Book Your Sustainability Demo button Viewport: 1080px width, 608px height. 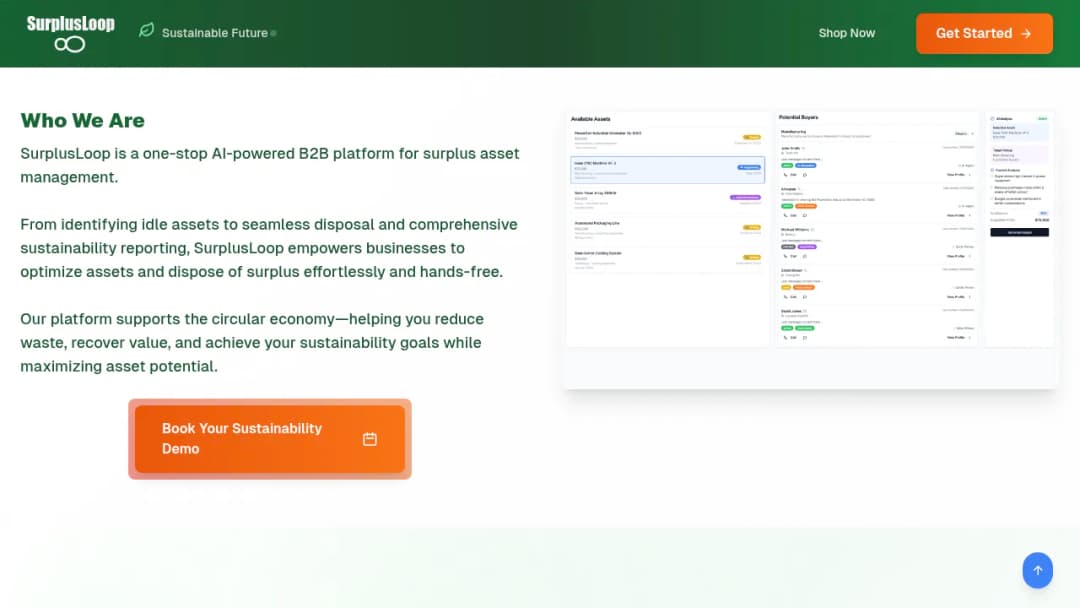[x=270, y=439]
